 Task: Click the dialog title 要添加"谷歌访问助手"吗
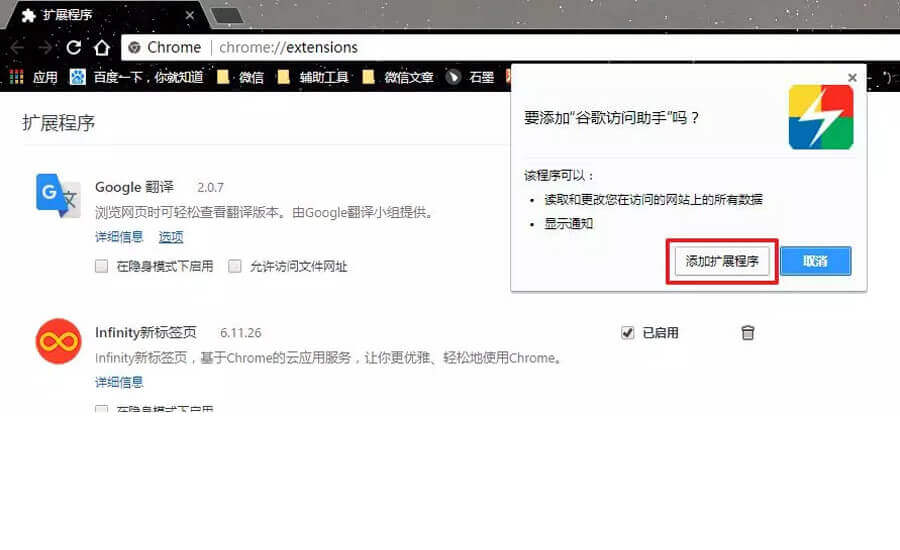point(611,118)
